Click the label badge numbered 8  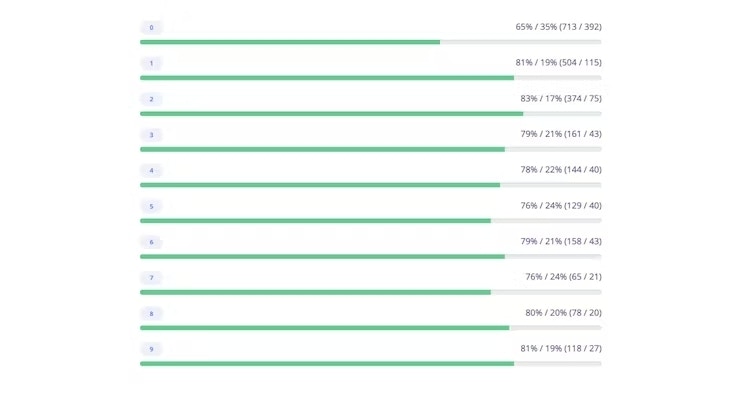coord(151,314)
